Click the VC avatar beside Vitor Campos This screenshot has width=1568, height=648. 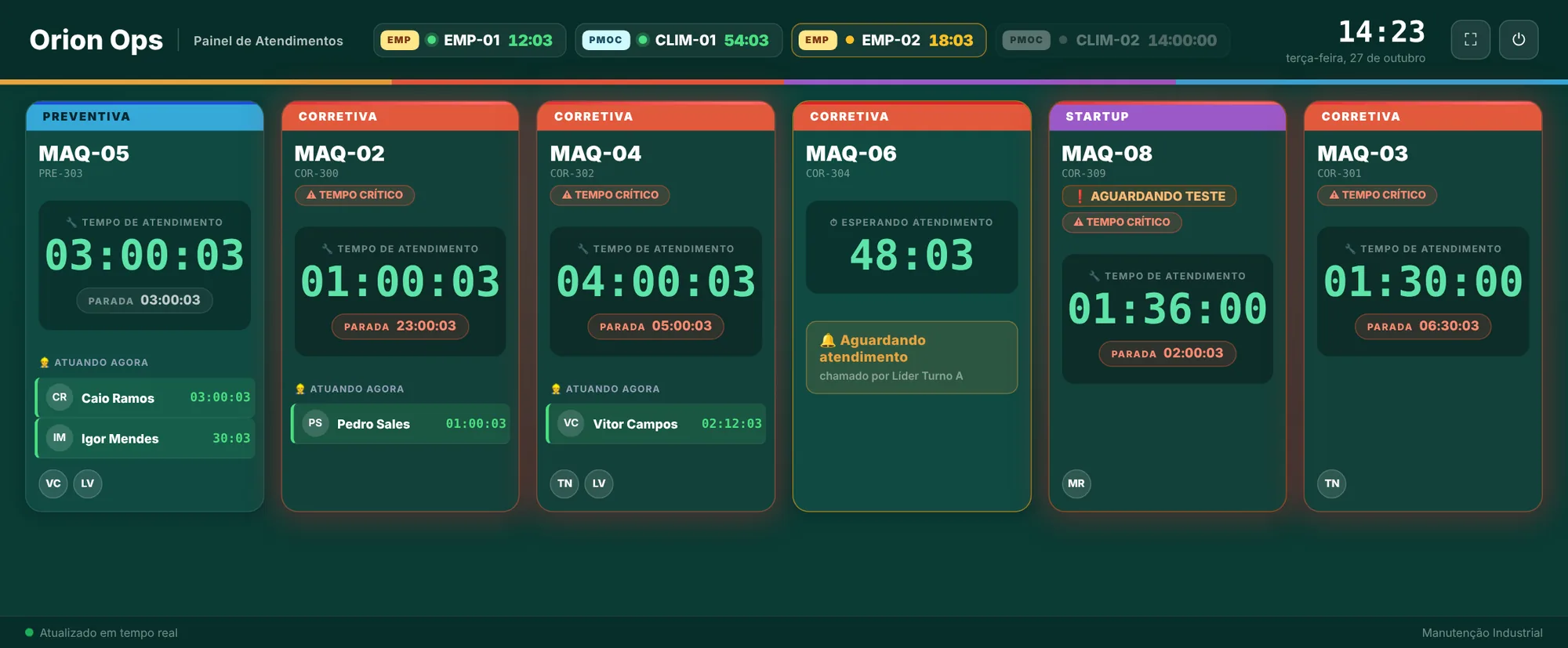click(571, 423)
